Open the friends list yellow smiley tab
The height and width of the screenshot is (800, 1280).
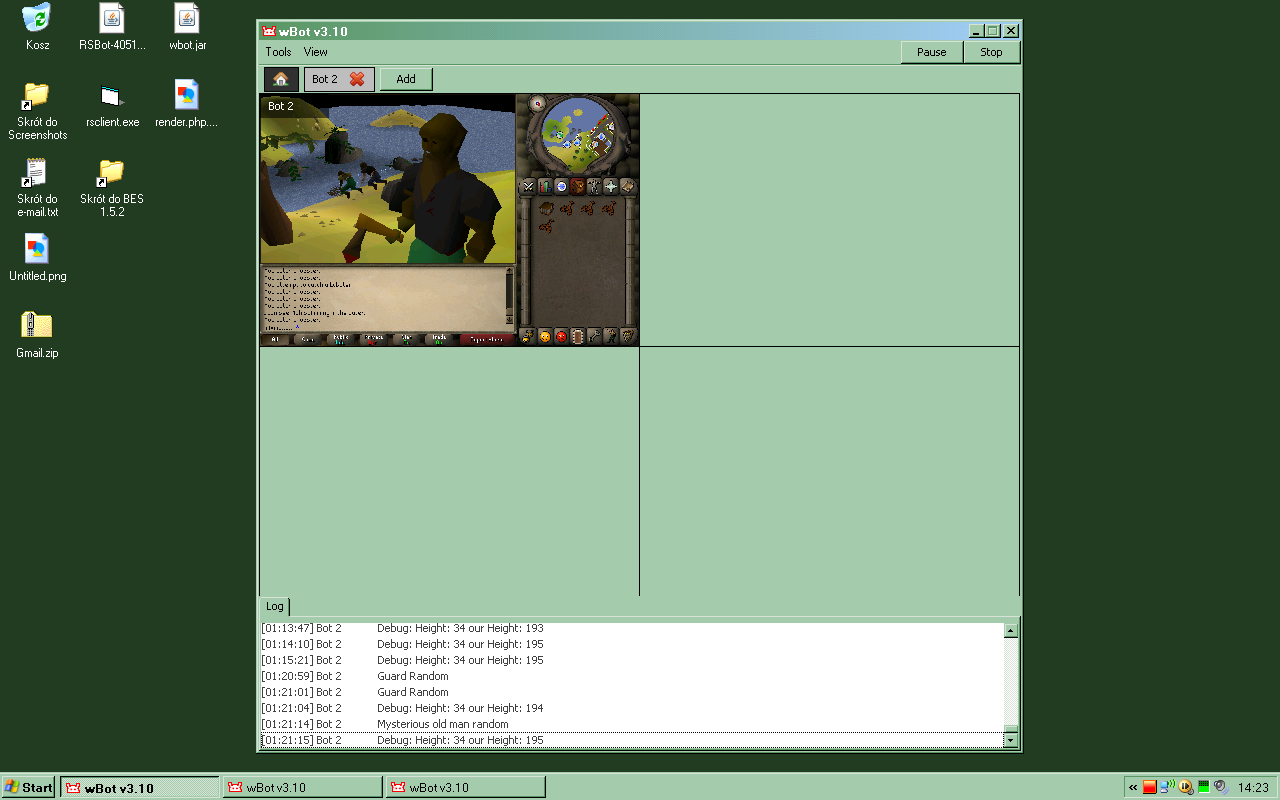[x=545, y=337]
